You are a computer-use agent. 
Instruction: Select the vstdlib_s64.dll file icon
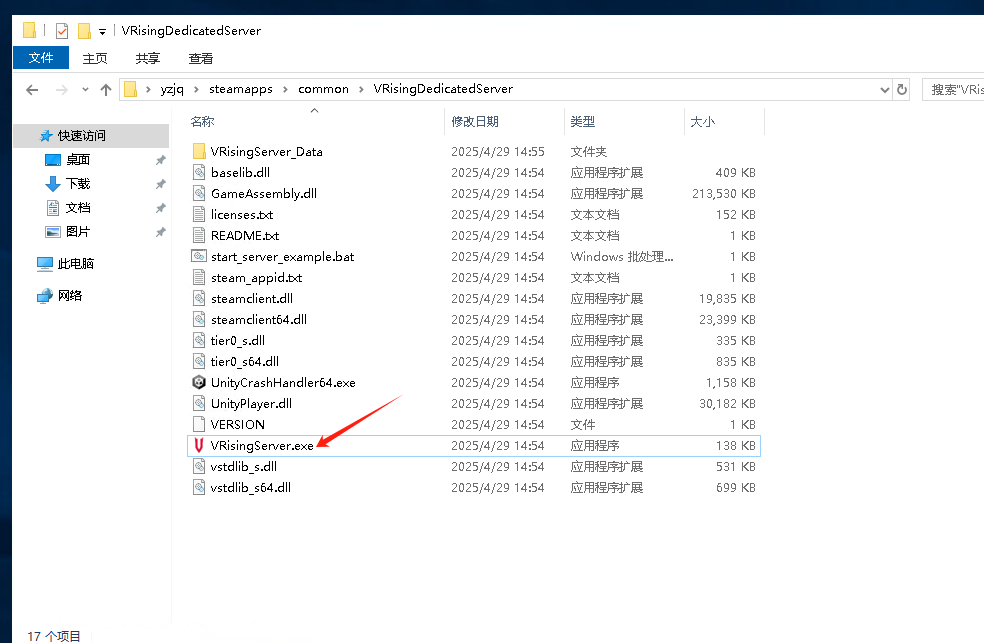199,487
